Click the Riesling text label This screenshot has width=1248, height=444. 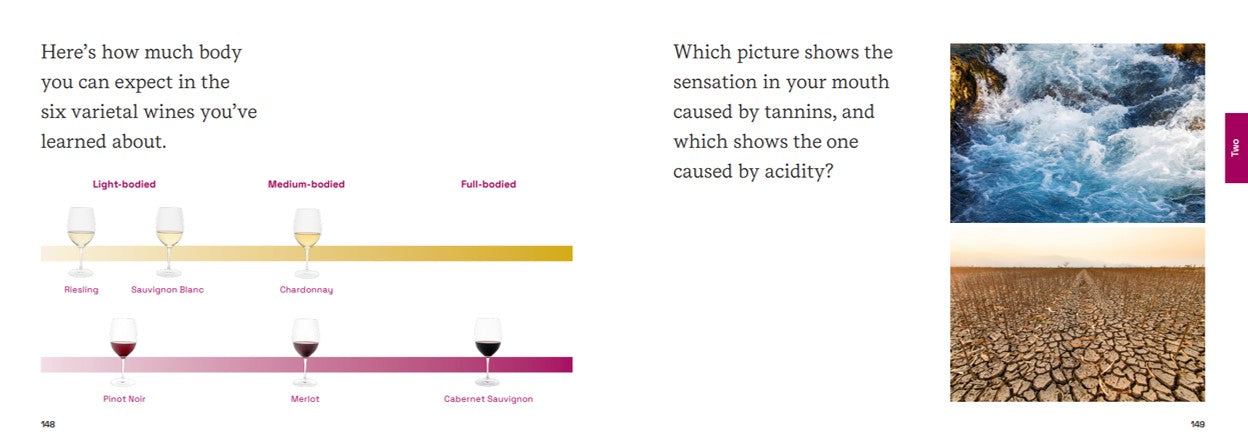pyautogui.click(x=81, y=290)
